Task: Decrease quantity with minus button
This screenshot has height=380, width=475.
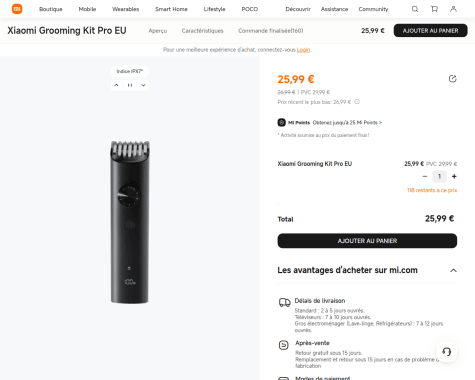Action: pos(425,176)
